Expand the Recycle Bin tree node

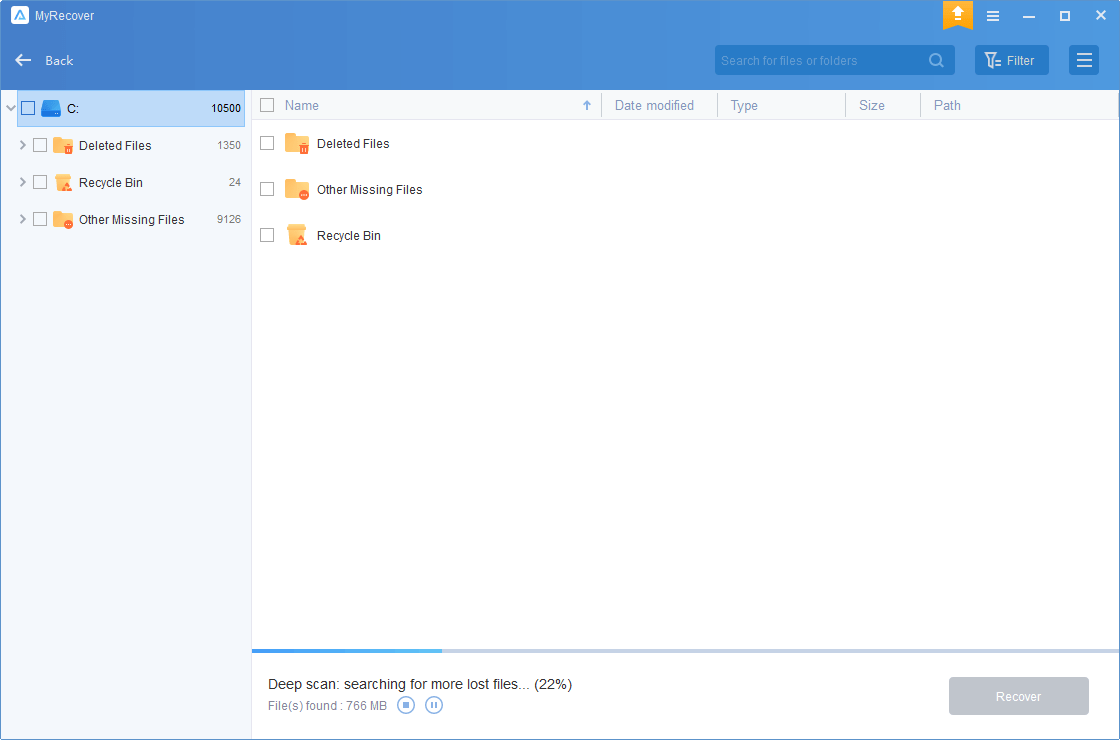click(23, 182)
